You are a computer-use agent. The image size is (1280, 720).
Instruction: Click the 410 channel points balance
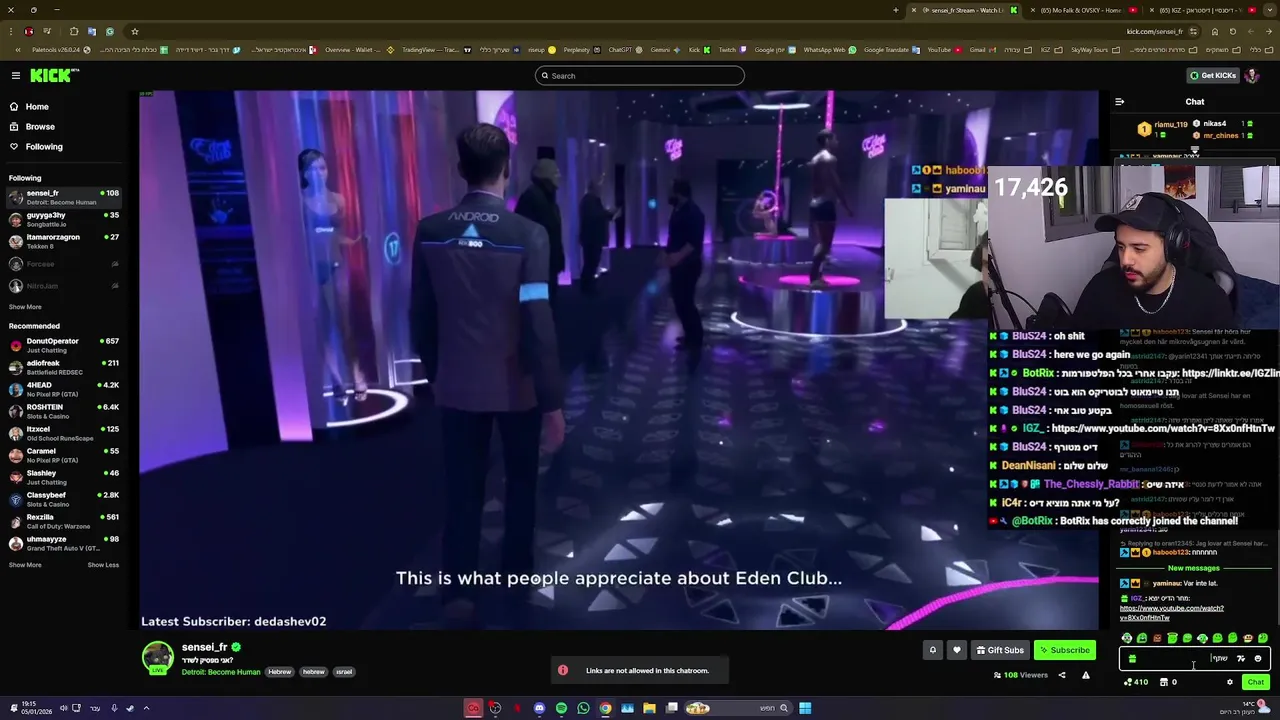(1136, 682)
